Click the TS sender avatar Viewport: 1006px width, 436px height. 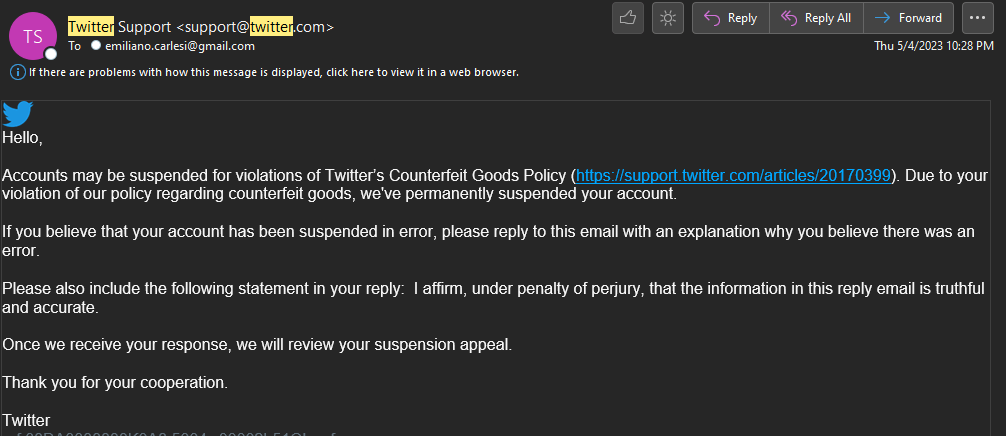coord(33,36)
